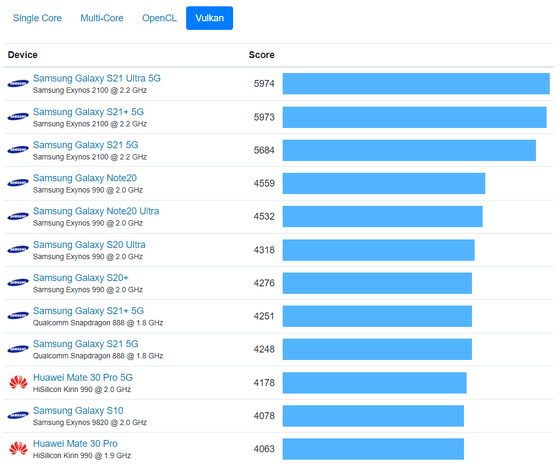Viewport: 560px width, 466px height.
Task: Open the Samsung Galaxy S20 Ultra link
Action: (x=89, y=245)
